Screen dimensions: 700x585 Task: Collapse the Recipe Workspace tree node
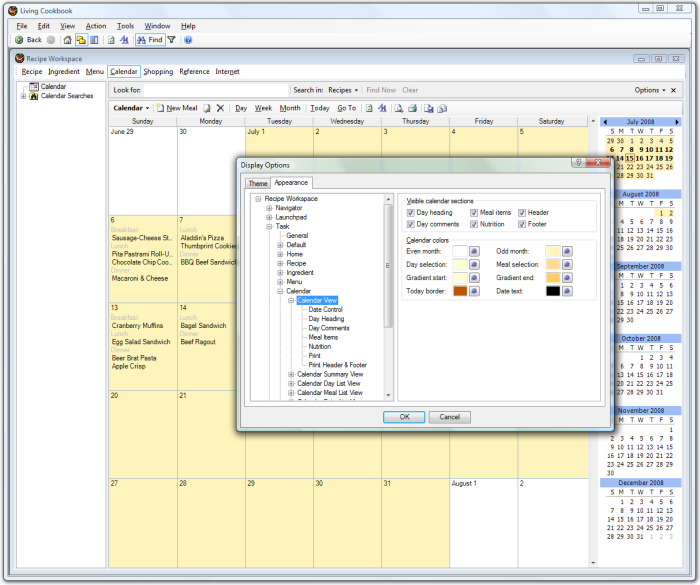[x=258, y=199]
